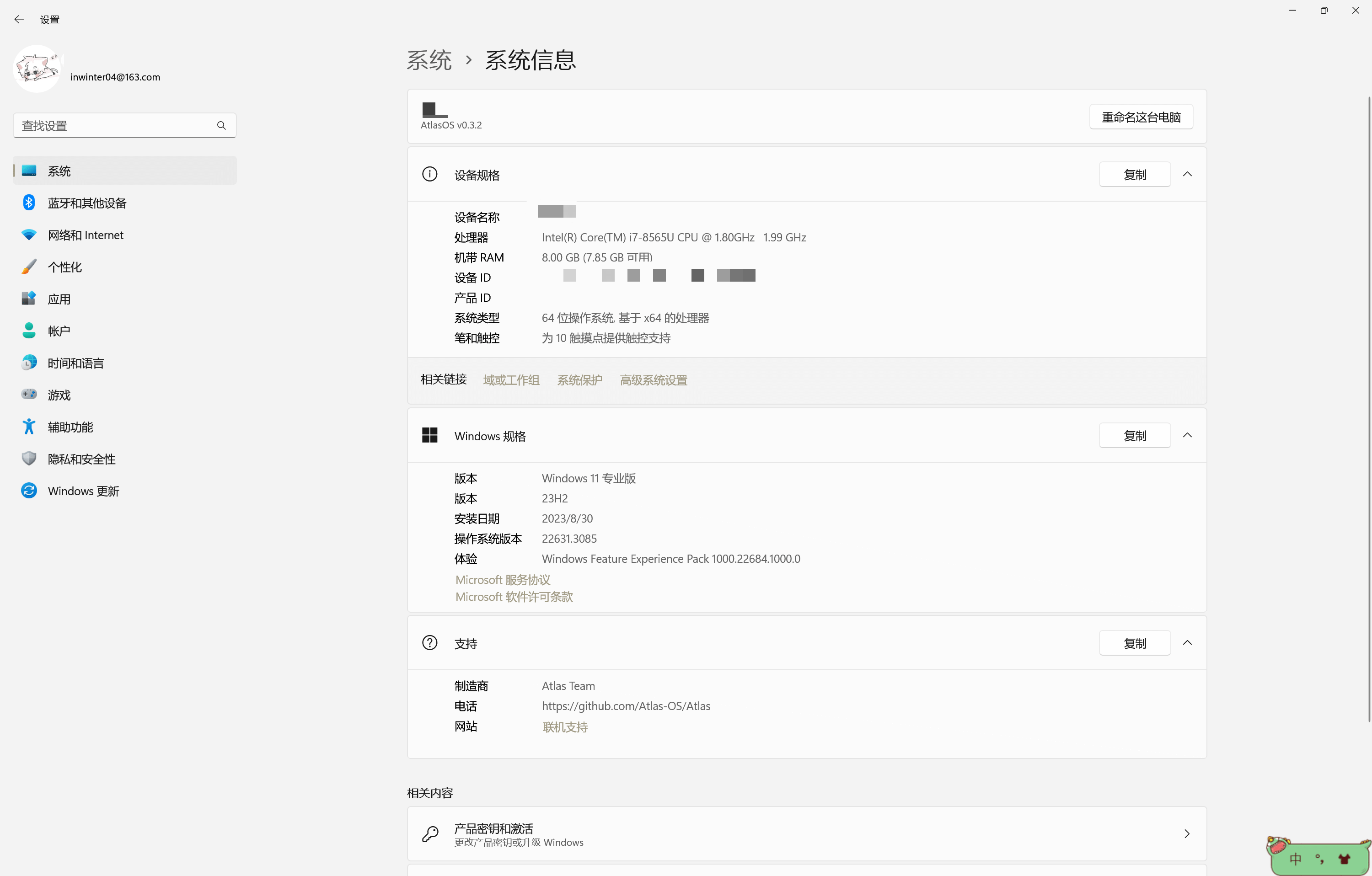
Task: Click the support question mark icon
Action: pos(429,642)
